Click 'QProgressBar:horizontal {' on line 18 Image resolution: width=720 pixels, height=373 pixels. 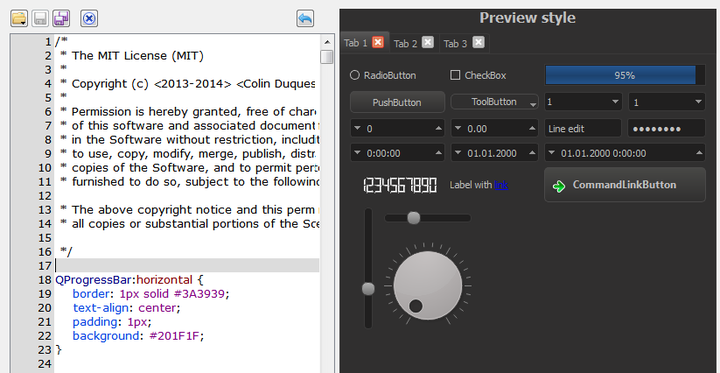click(129, 280)
